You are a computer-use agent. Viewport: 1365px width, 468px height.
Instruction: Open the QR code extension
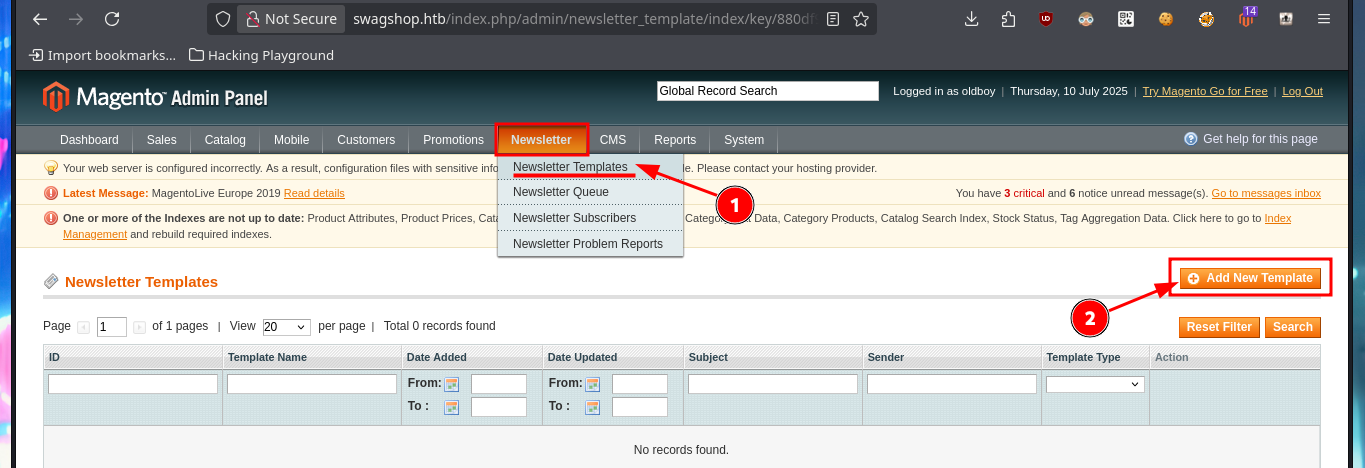point(1126,19)
